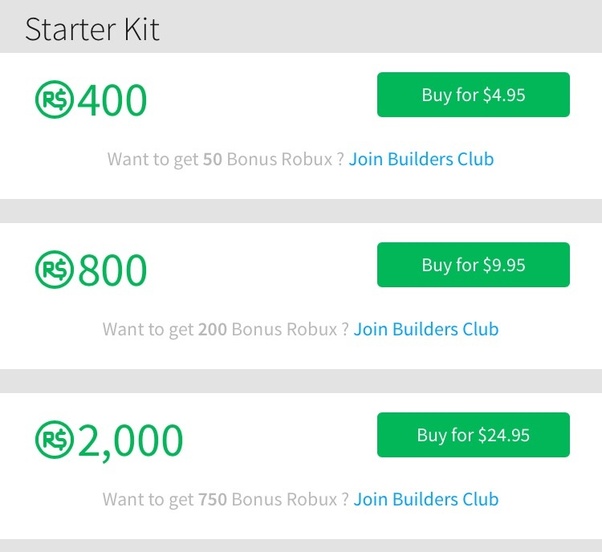
Task: Select the 400 Robux amount text
Action: click(112, 100)
